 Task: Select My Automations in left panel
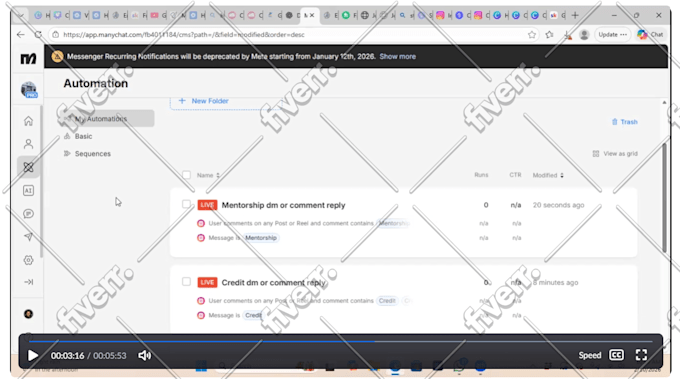106,118
